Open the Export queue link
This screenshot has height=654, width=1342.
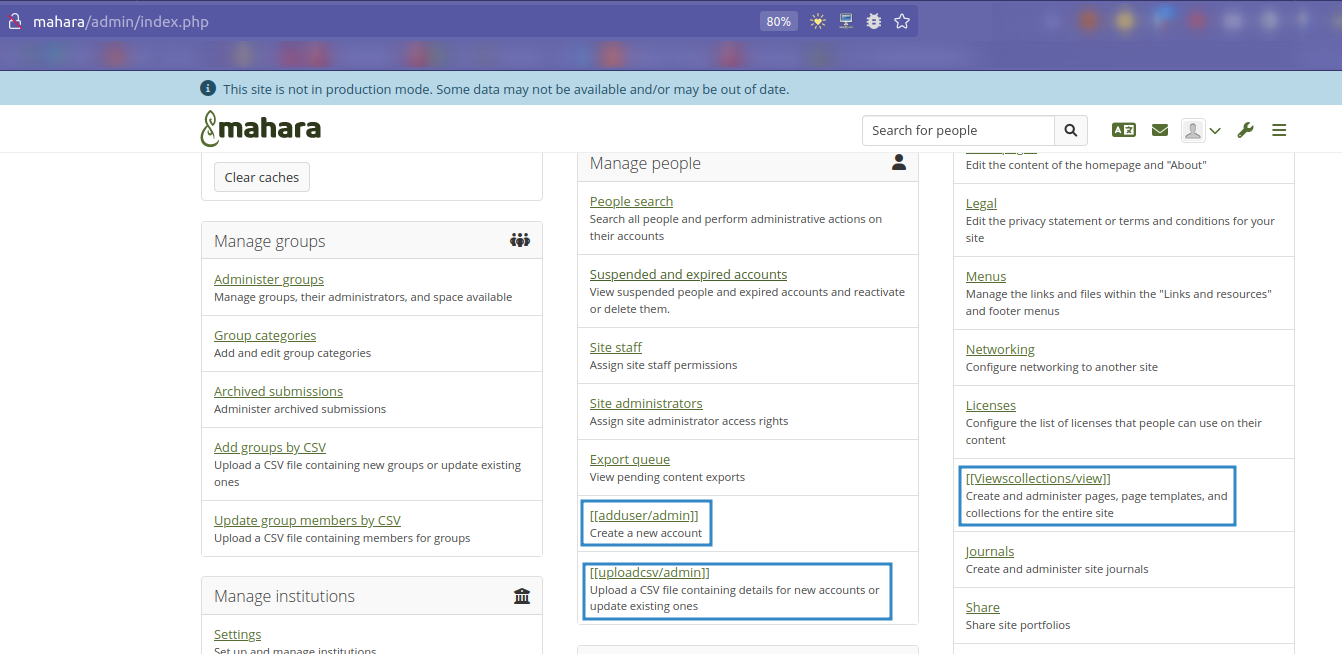(x=630, y=459)
